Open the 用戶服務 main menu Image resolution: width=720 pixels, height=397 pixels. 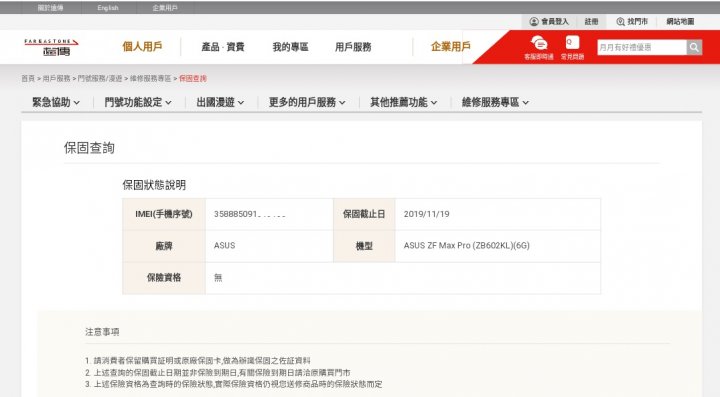click(x=353, y=47)
